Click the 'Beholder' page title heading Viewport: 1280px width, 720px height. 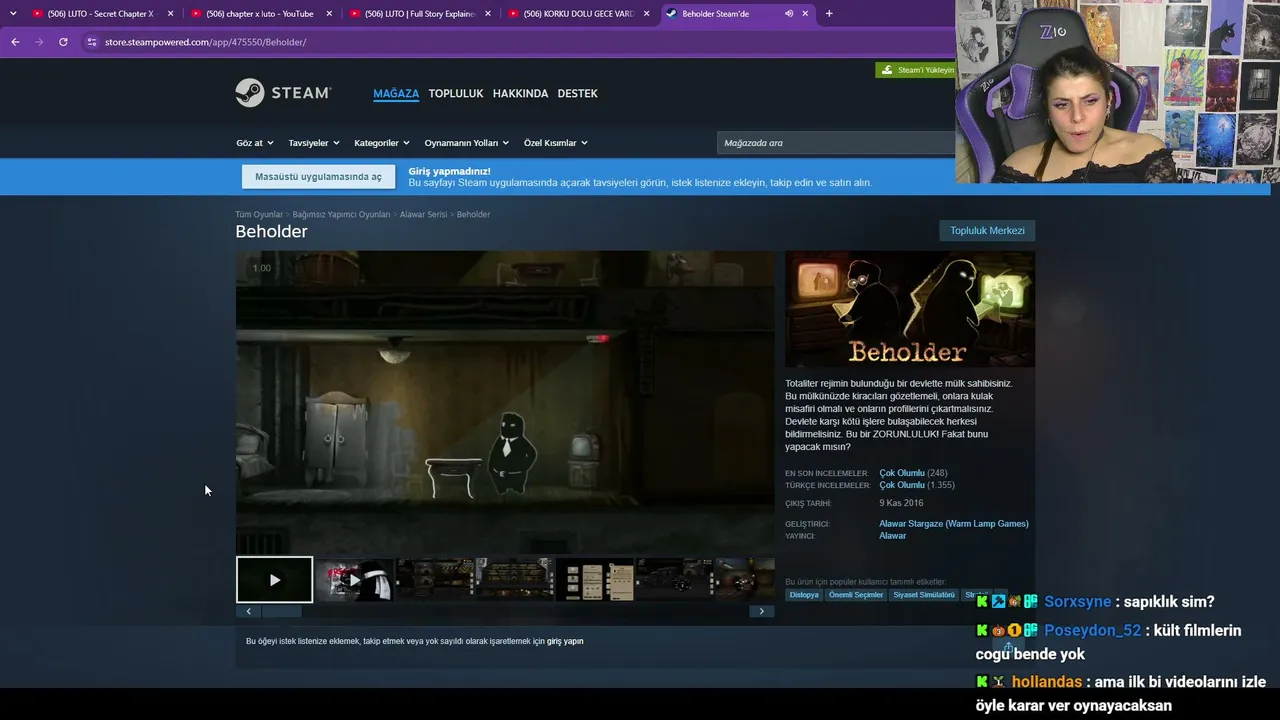(x=271, y=232)
